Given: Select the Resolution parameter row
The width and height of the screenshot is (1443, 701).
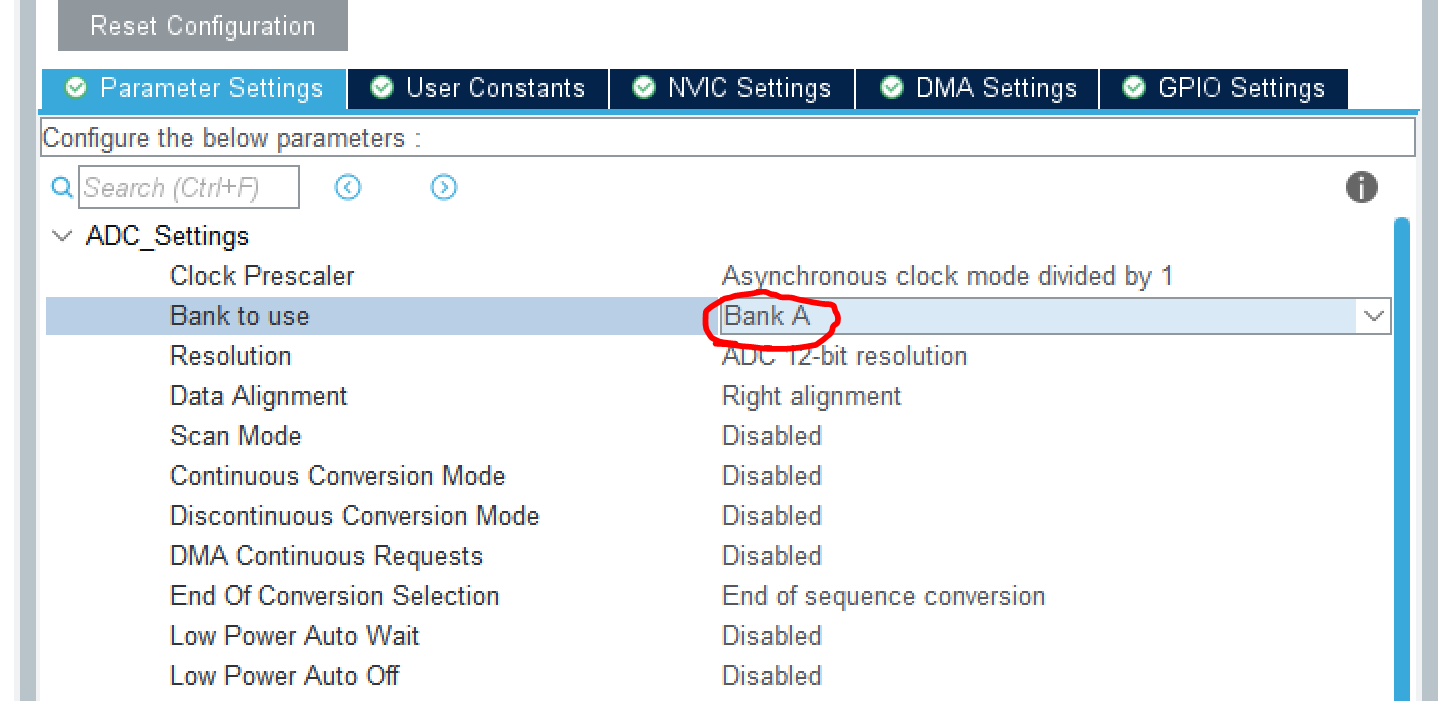Looking at the screenshot, I should point(231,356).
